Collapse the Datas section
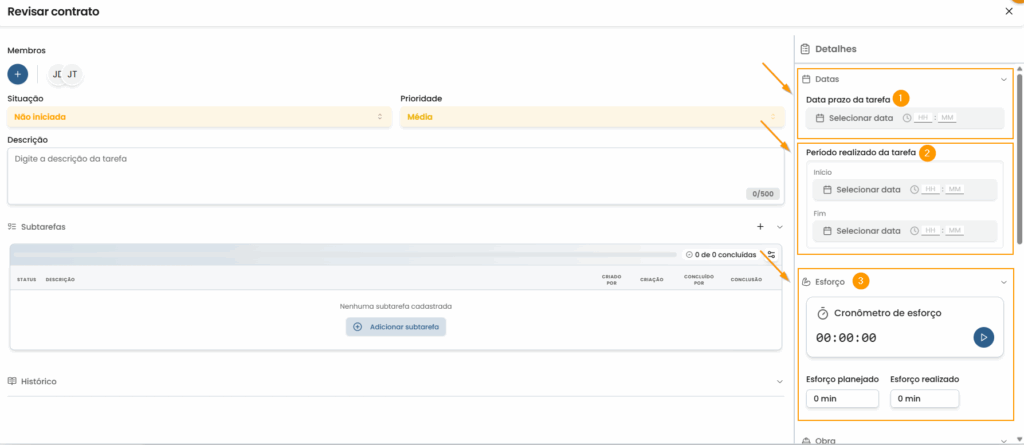Screen dimensions: 1024x445 coord(1003,79)
